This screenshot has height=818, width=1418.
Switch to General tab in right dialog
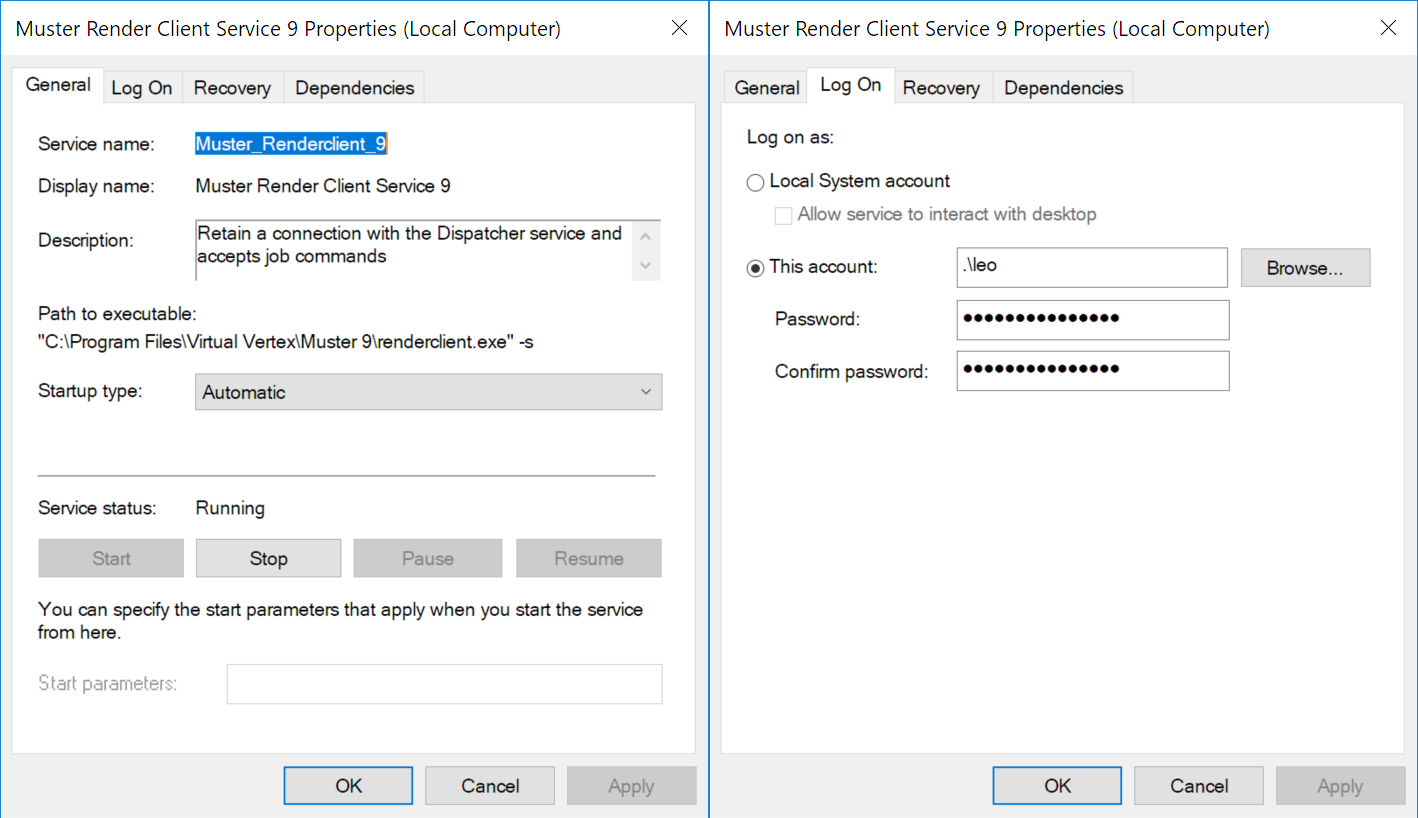click(766, 88)
